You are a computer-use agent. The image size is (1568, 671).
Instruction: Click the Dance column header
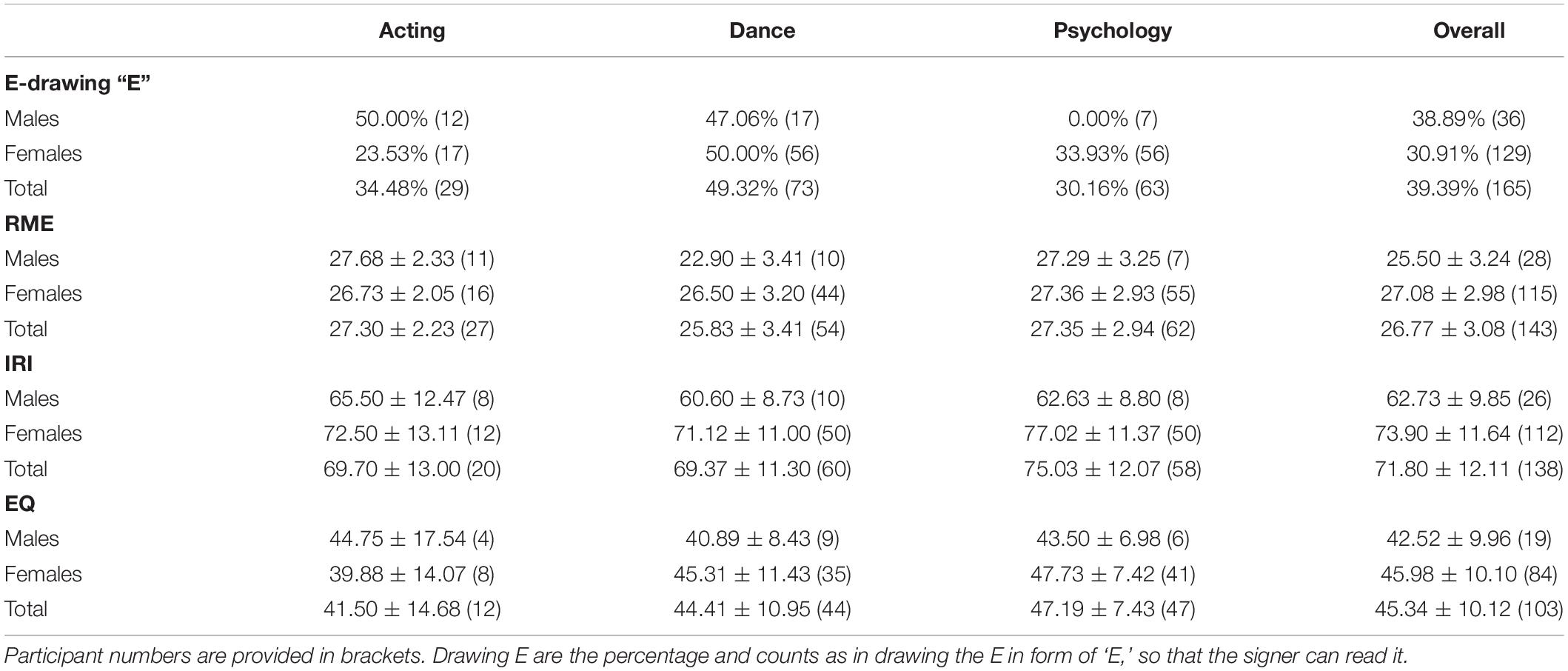pos(762,30)
